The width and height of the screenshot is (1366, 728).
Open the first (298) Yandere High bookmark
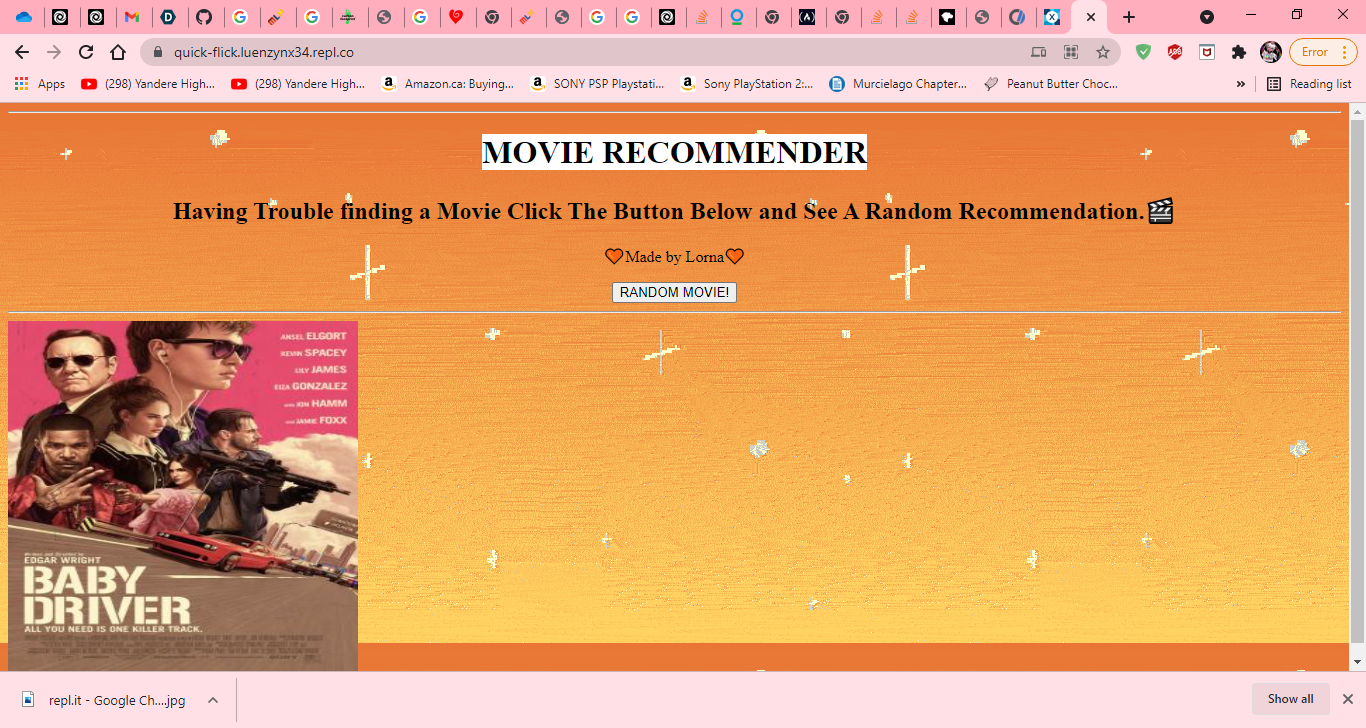148,84
